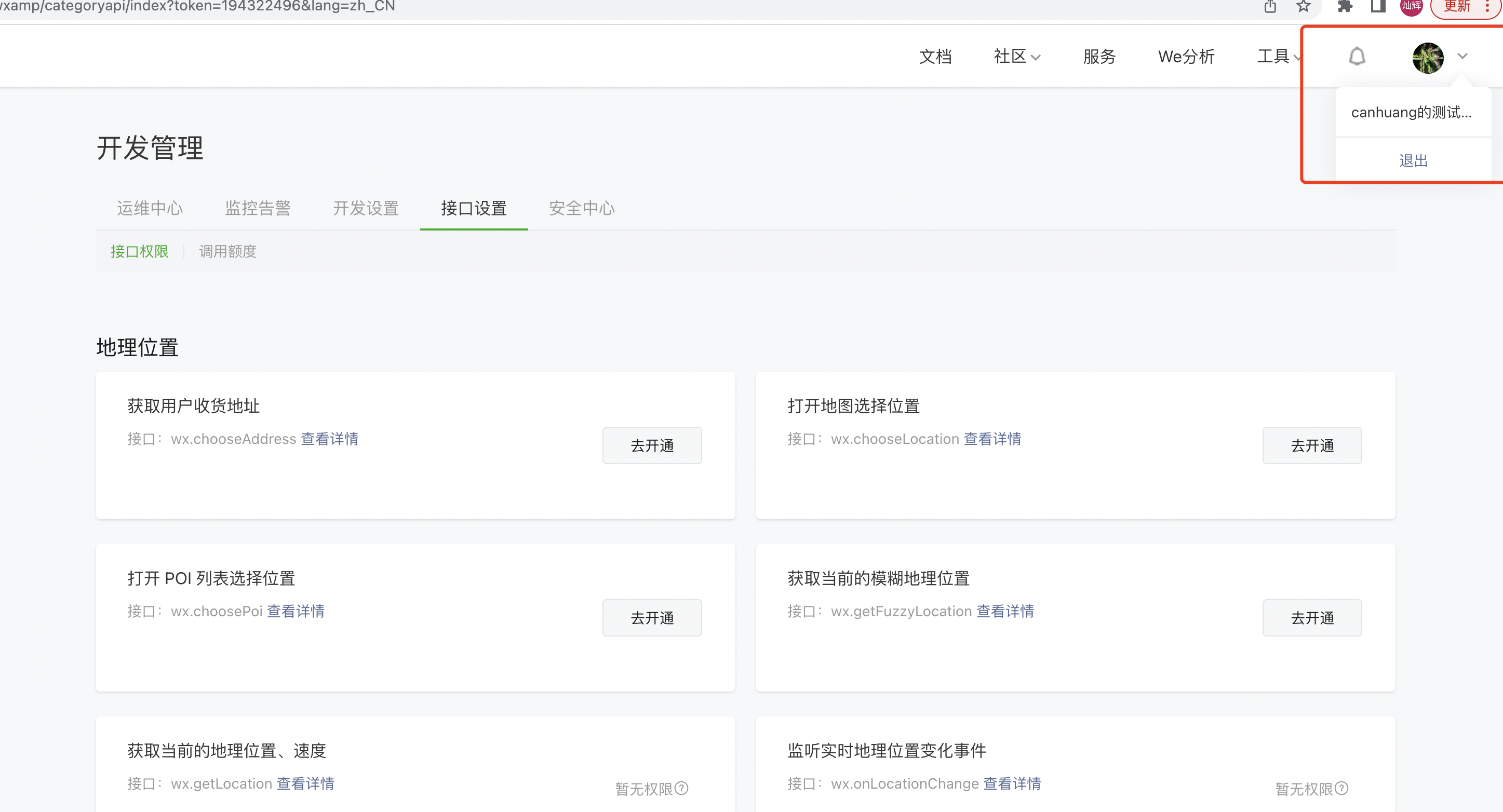Click 退出 to log out
This screenshot has width=1503, height=812.
point(1413,160)
